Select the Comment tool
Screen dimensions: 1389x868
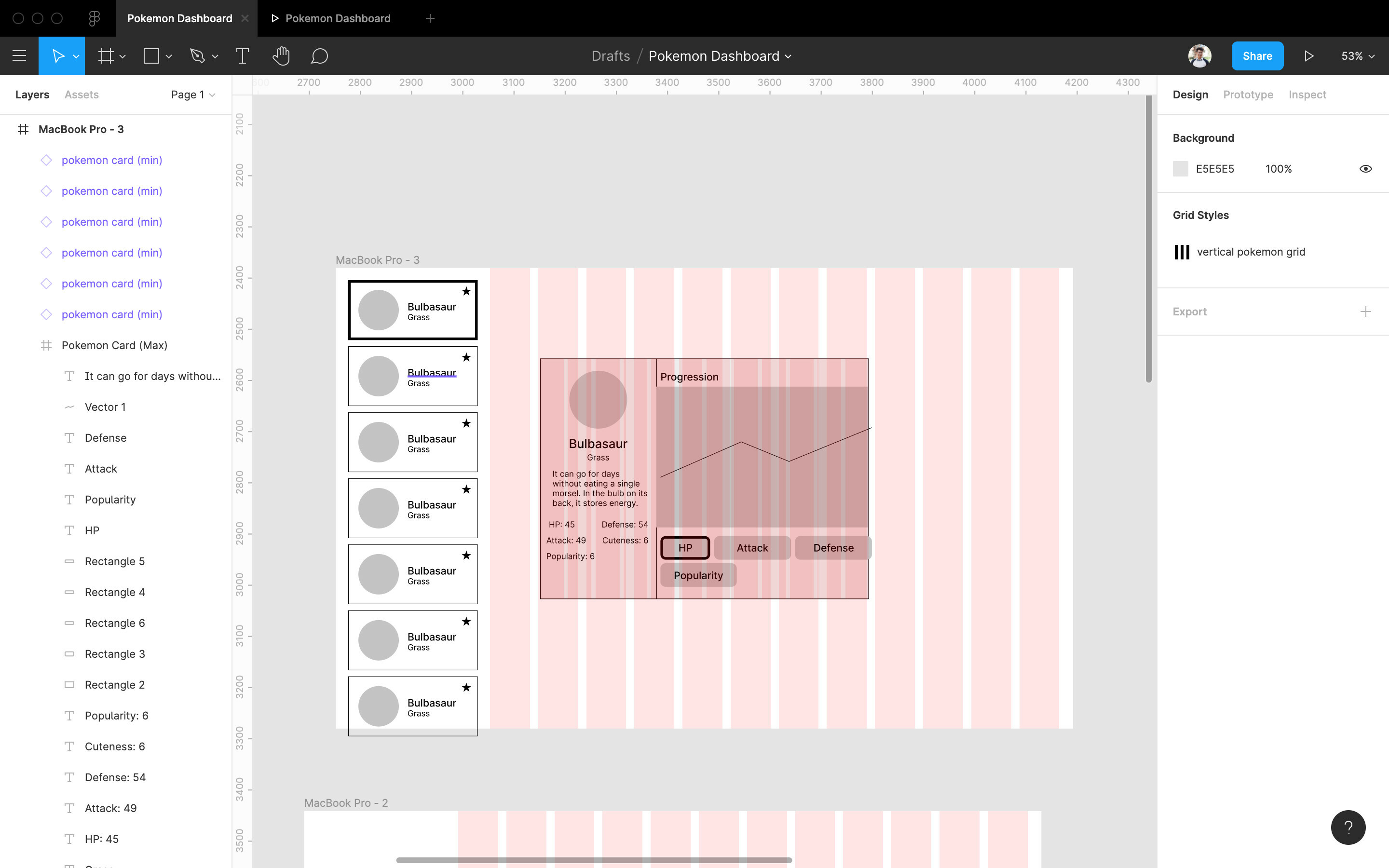(x=319, y=55)
